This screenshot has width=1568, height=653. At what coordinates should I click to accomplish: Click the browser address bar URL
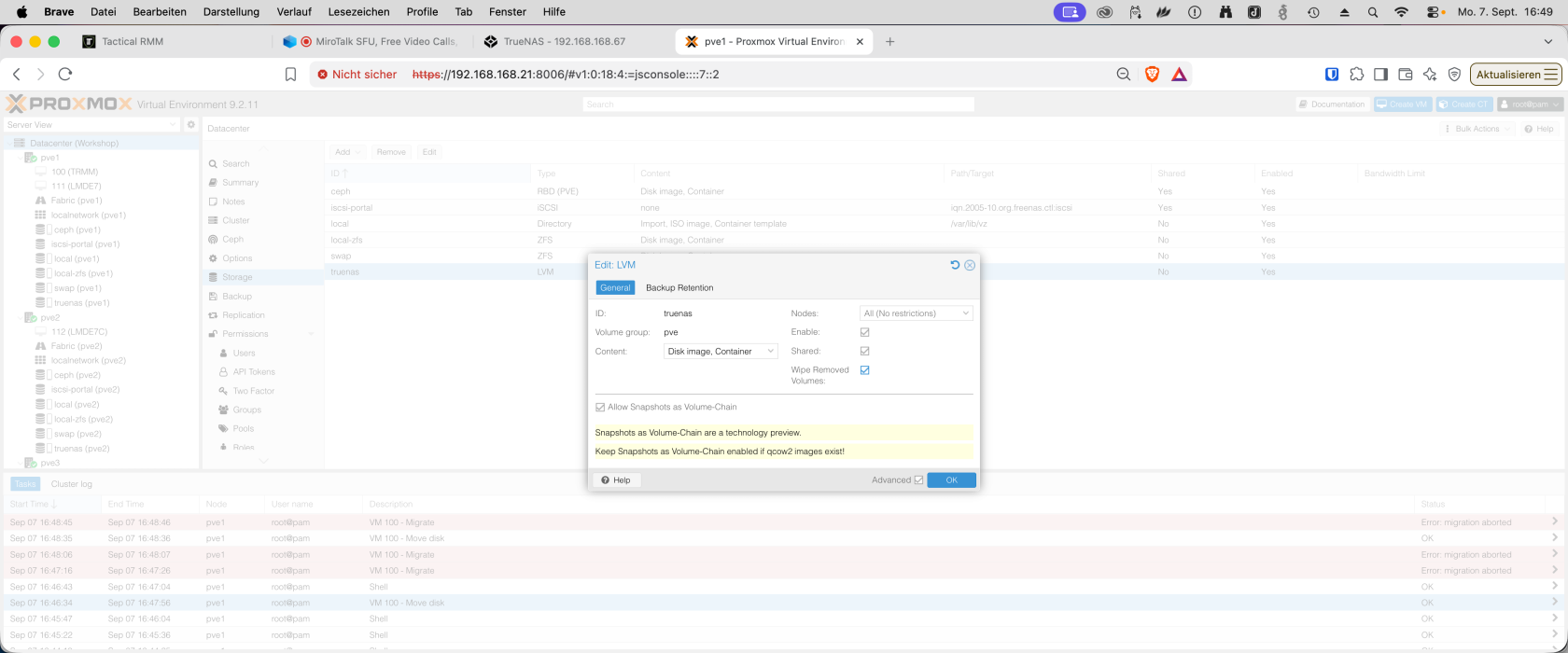point(566,74)
